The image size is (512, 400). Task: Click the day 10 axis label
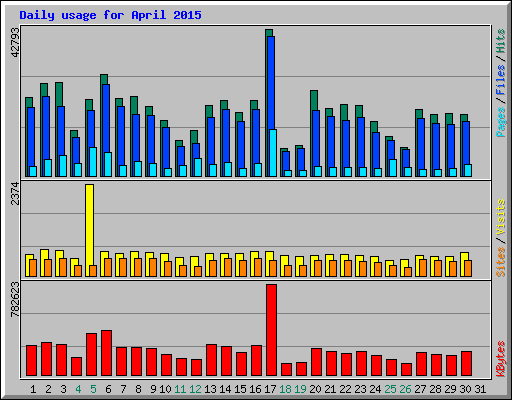(165, 389)
